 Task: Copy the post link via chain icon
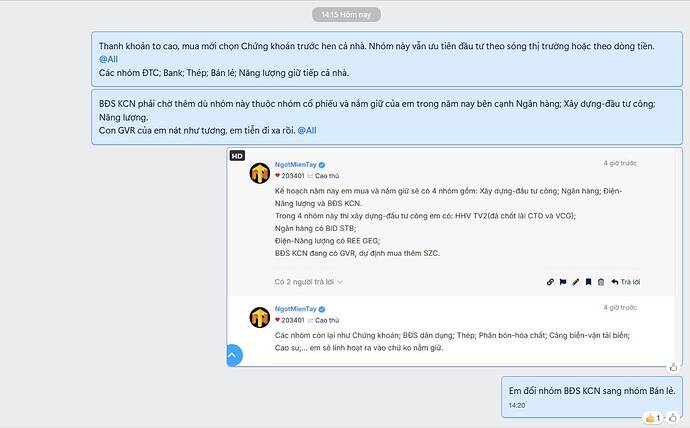(x=551, y=282)
